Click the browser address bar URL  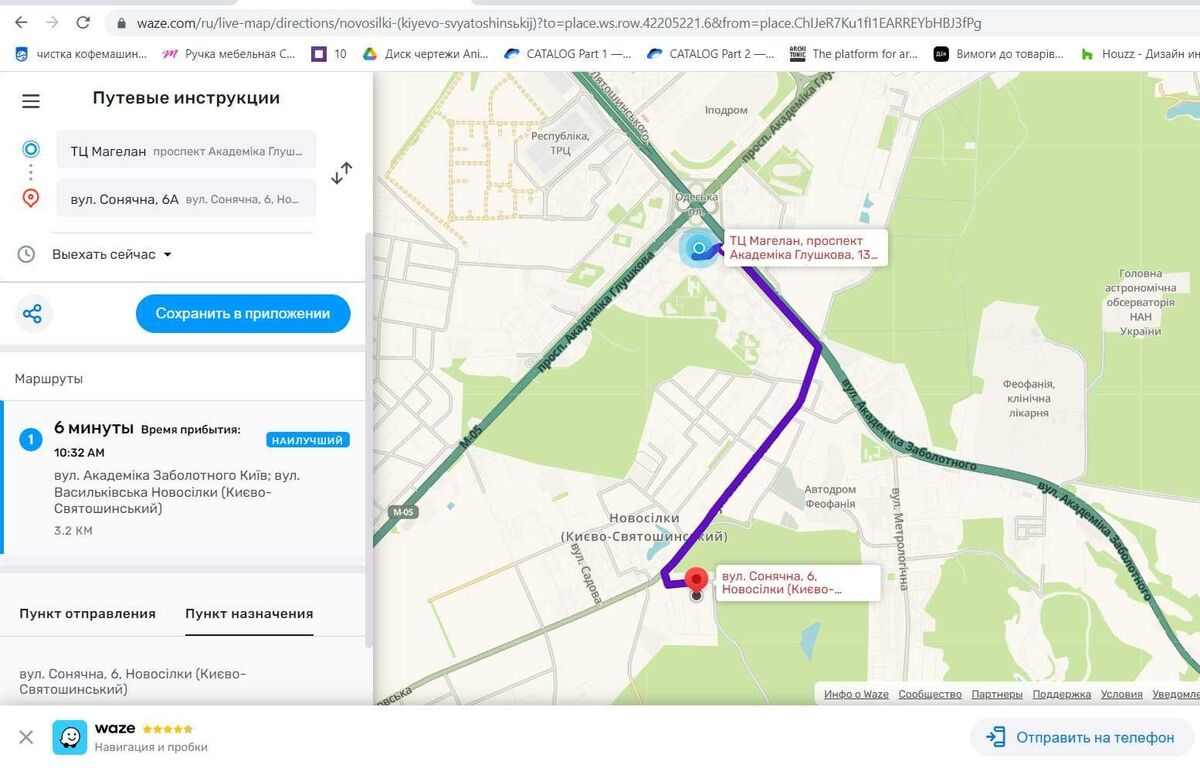point(560,22)
